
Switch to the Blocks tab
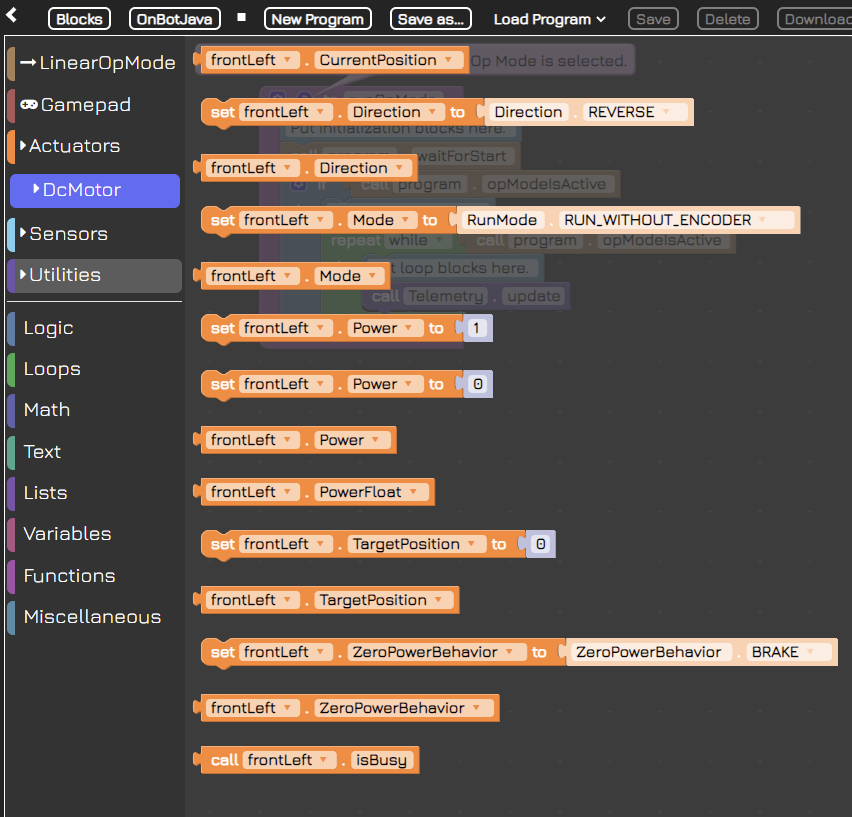tap(79, 17)
